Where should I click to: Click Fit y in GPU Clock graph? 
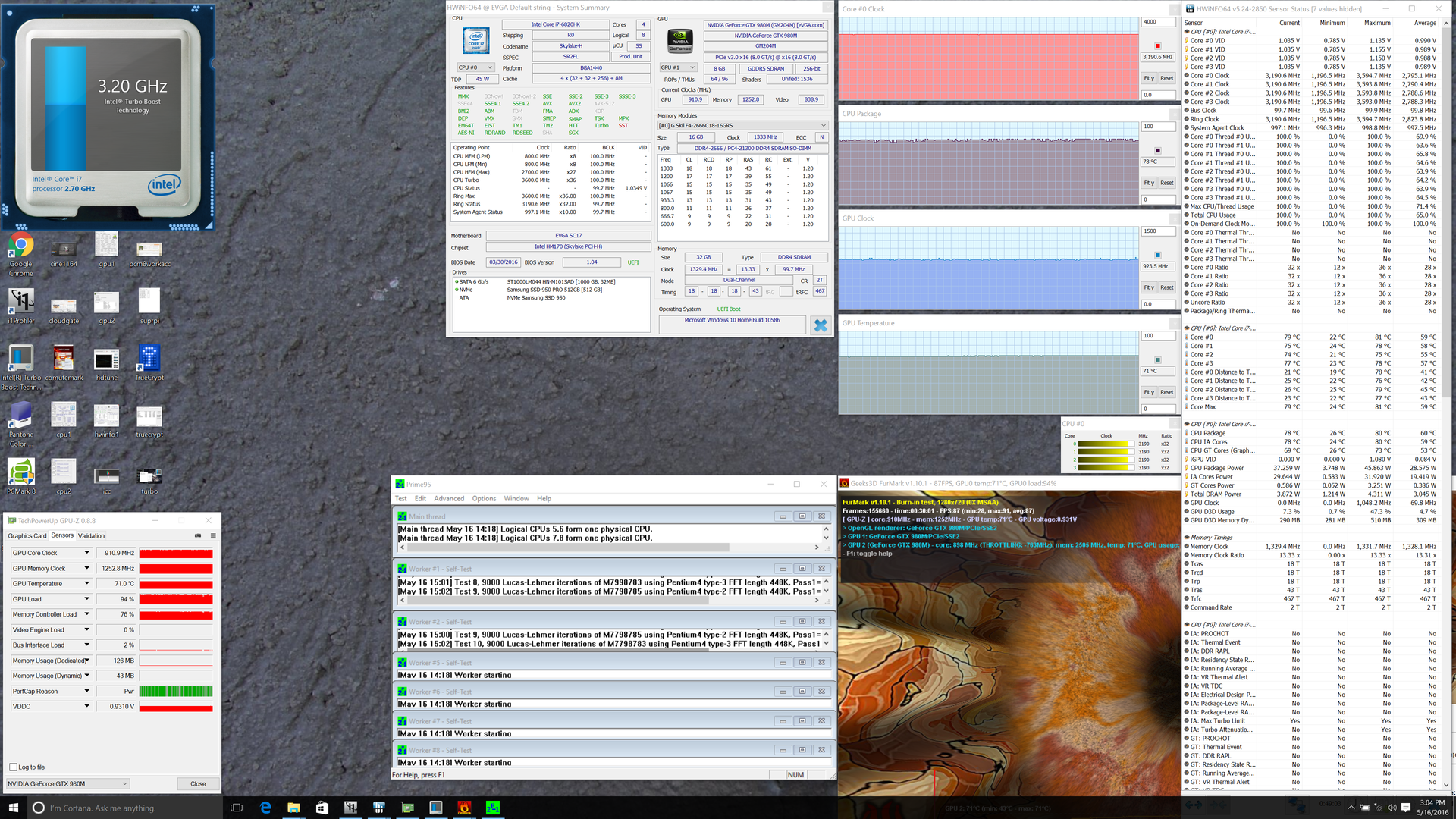1149,287
